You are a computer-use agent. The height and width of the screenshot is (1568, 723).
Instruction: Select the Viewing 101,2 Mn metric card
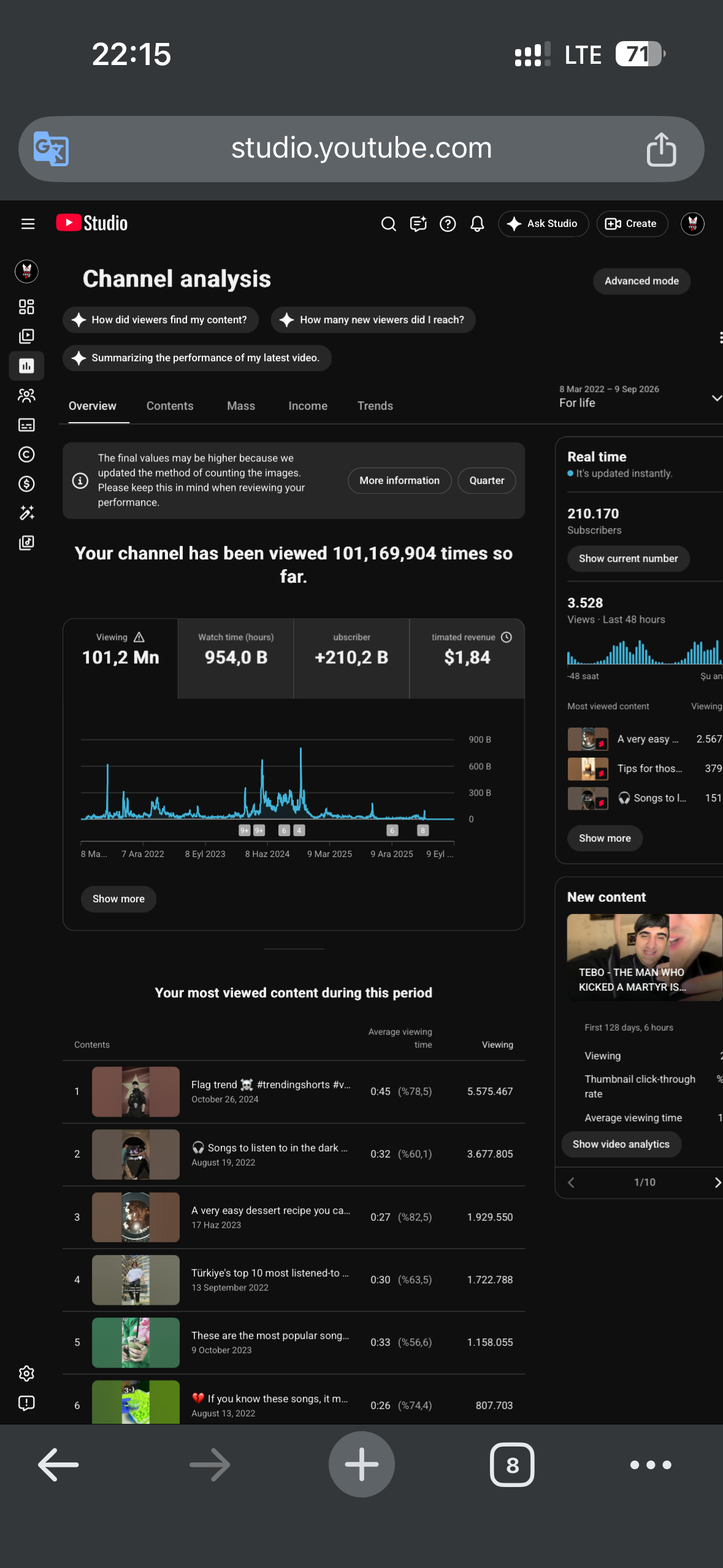pos(121,658)
